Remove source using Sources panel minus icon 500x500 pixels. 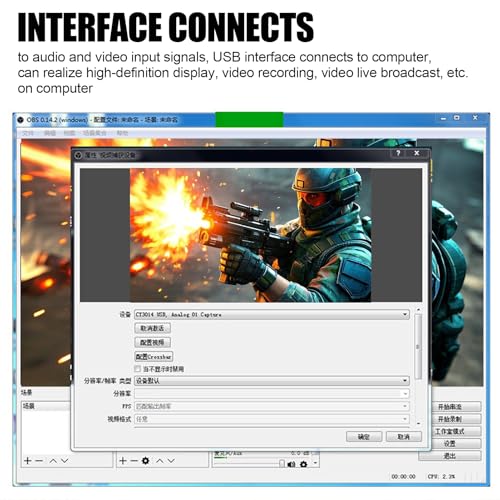(x=134, y=461)
